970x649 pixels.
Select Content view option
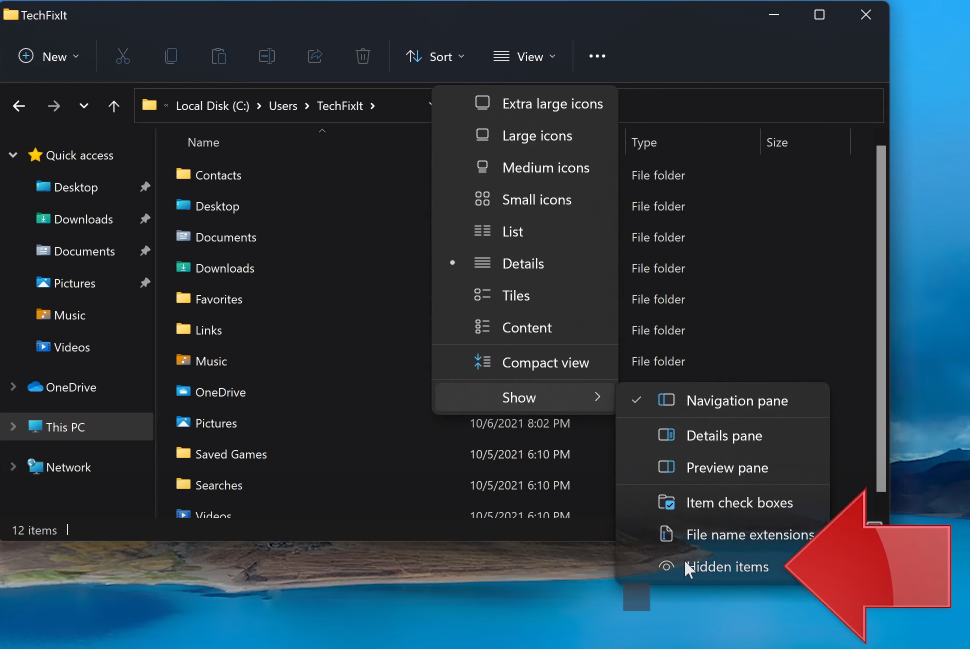(x=525, y=328)
